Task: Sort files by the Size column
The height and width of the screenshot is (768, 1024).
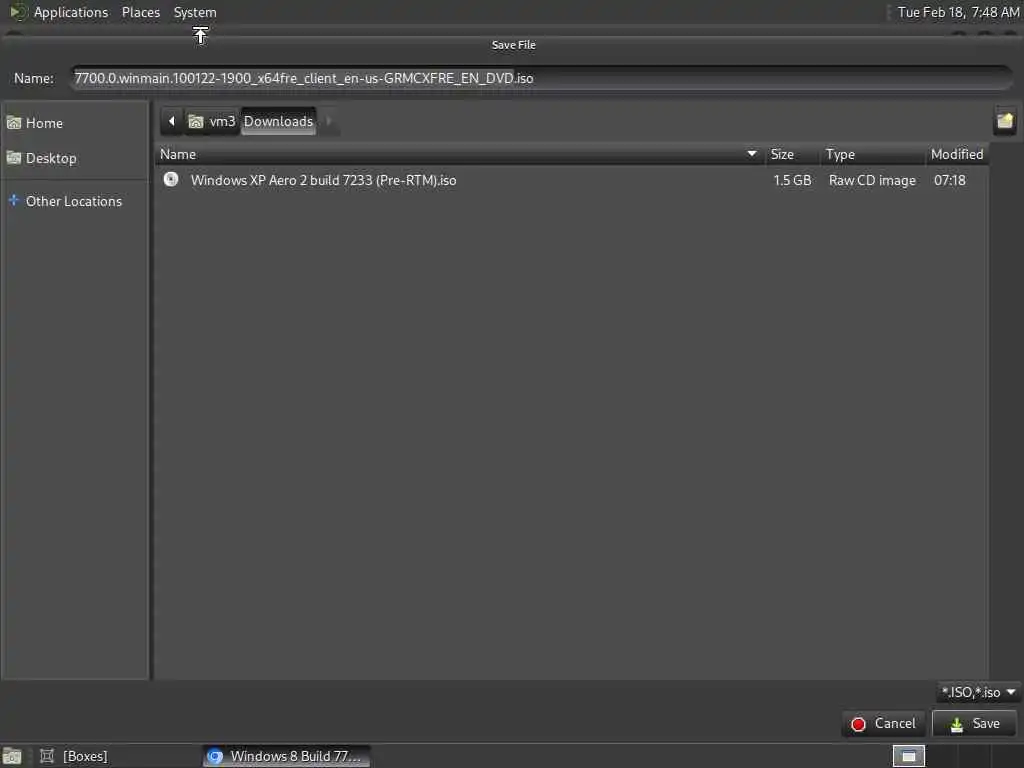Action: pyautogui.click(x=792, y=154)
